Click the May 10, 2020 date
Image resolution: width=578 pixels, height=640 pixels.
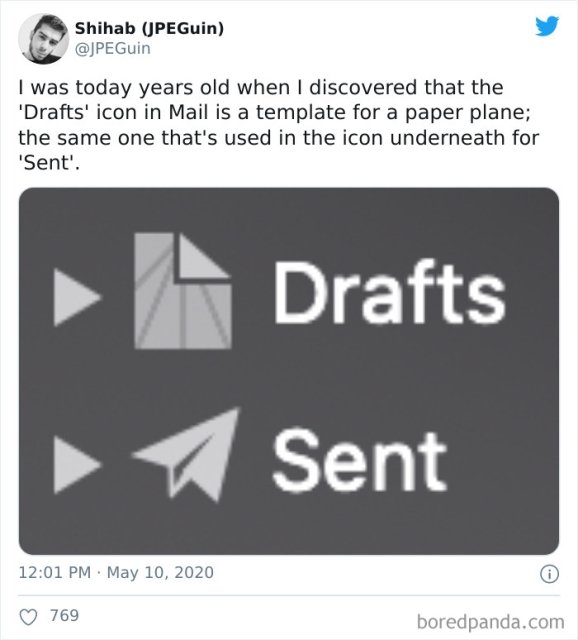click(160, 572)
